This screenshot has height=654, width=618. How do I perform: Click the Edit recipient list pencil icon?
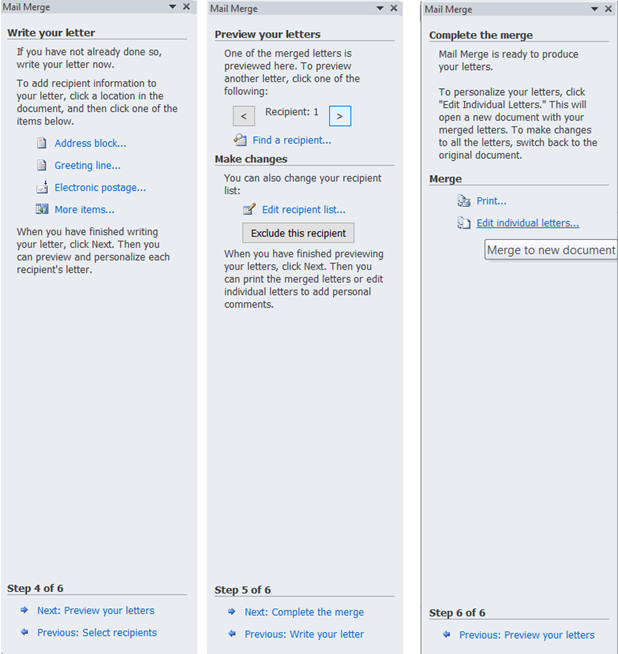pyautogui.click(x=249, y=209)
